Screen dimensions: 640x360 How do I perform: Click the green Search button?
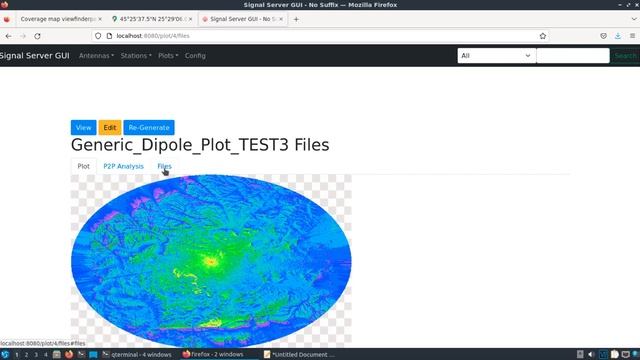click(625, 56)
